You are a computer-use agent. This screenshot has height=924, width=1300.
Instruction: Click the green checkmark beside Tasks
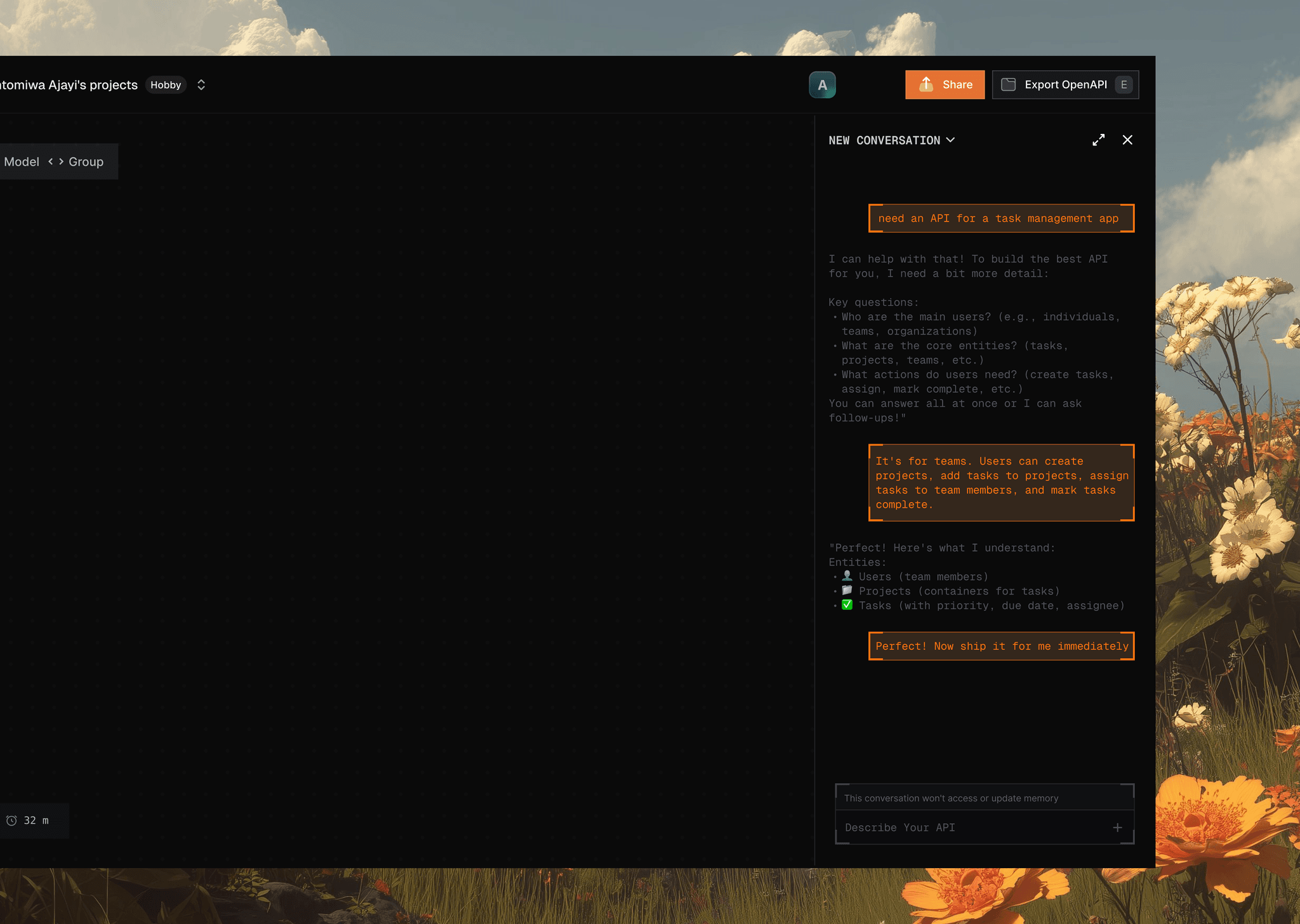tap(847, 605)
